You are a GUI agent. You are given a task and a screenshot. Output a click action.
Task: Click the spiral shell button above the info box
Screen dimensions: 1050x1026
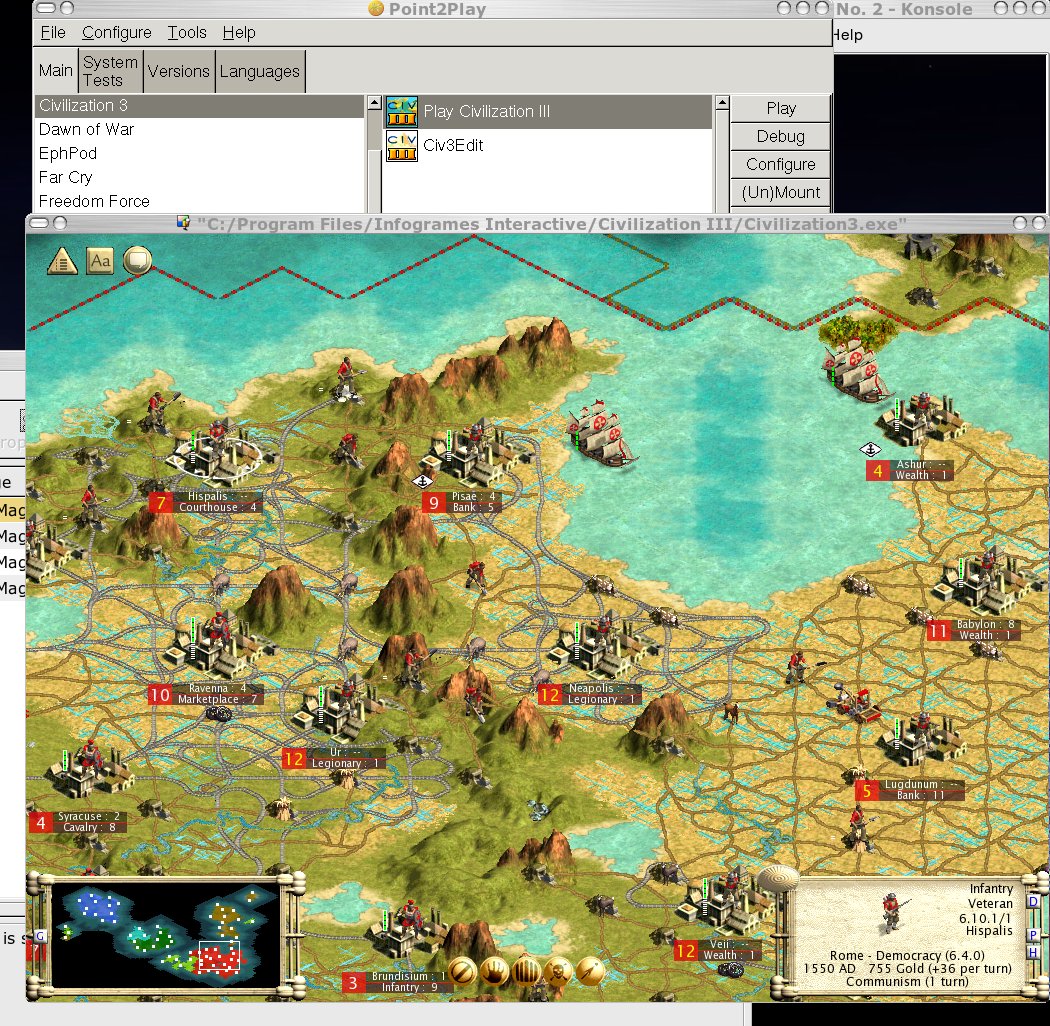coord(778,878)
